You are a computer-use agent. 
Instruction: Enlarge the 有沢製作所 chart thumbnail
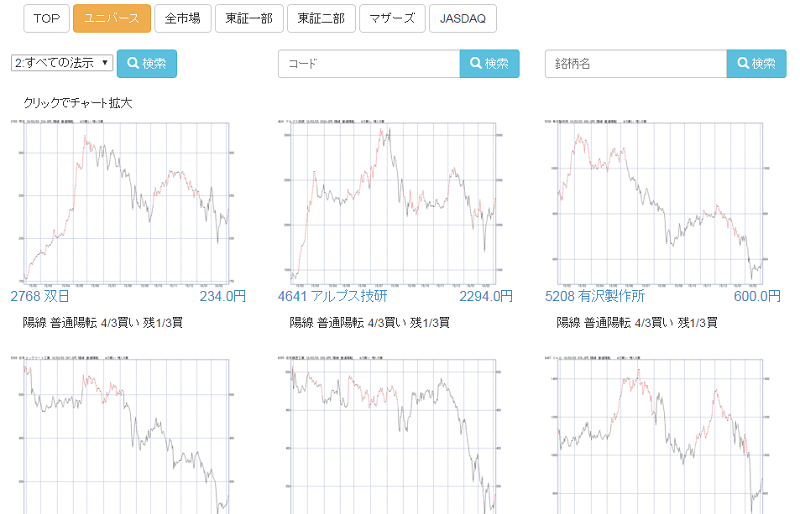click(x=660, y=202)
